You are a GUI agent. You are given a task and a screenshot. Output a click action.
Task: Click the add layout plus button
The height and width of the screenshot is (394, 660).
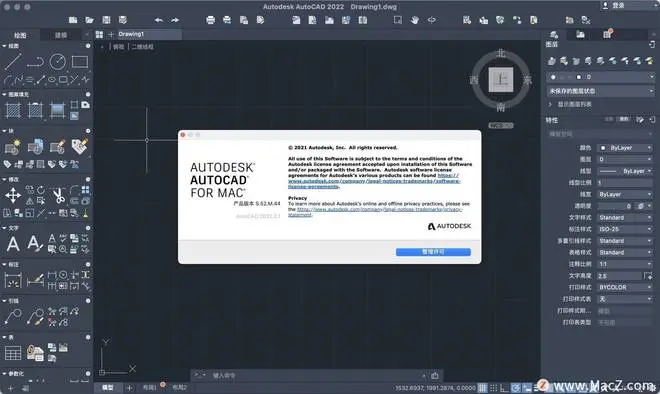[x=129, y=388]
